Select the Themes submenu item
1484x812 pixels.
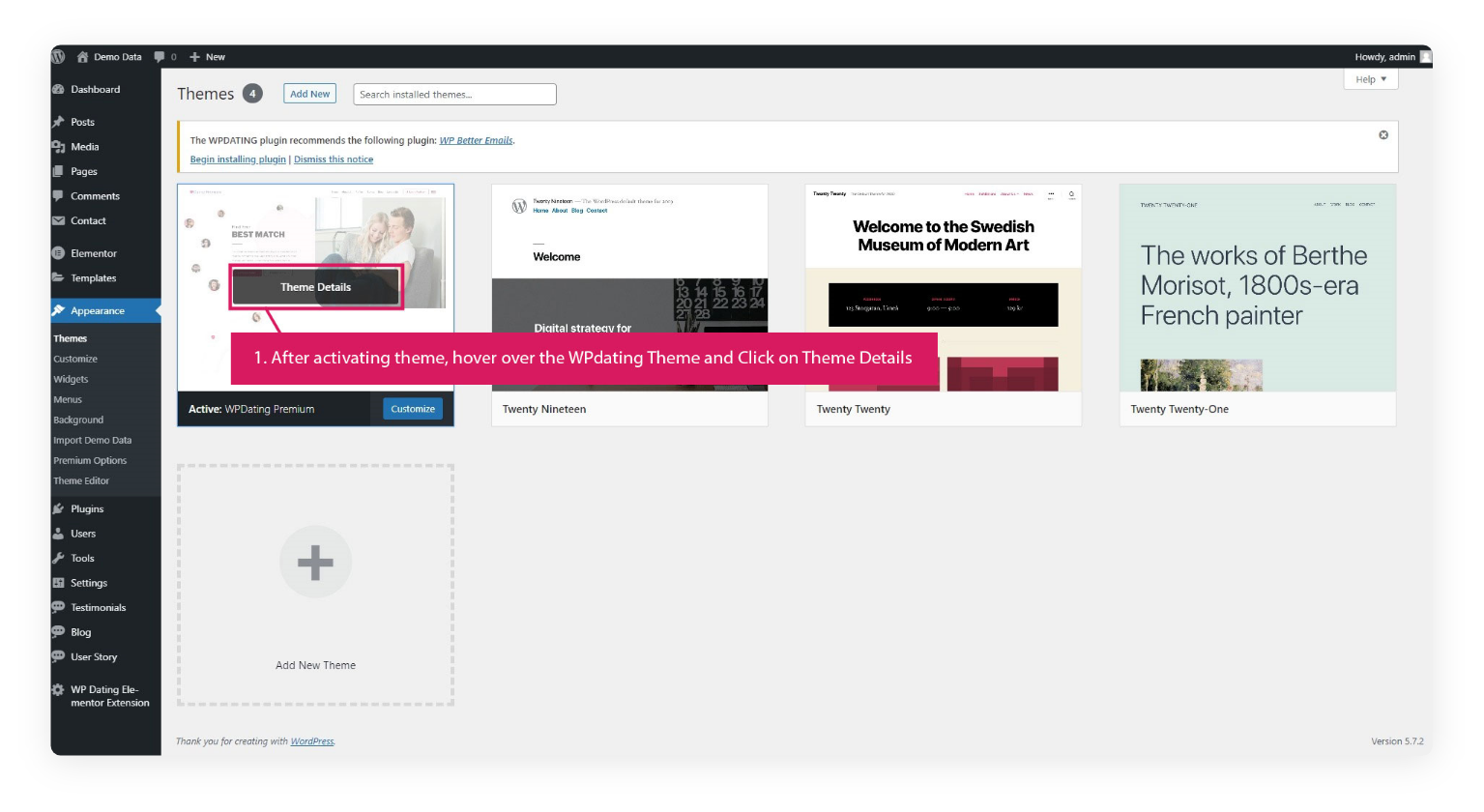pos(71,338)
